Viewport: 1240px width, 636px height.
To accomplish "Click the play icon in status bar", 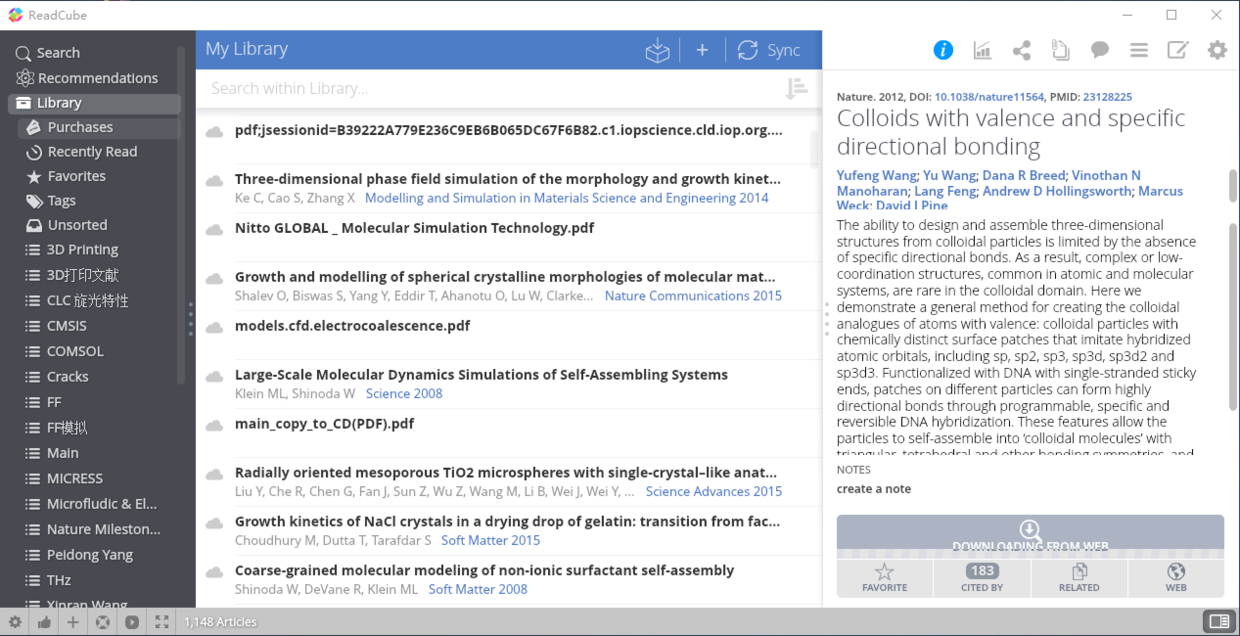I will click(132, 622).
